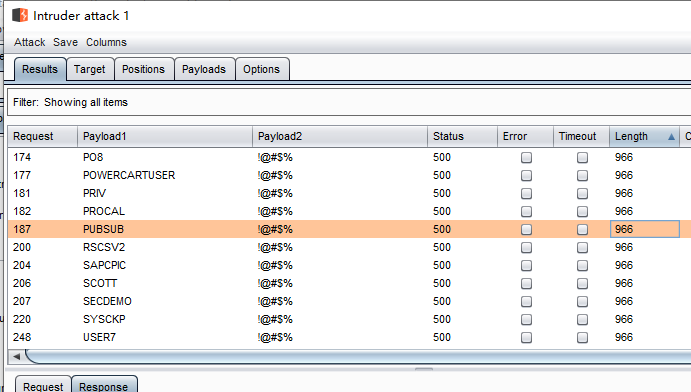Click request number 220
Image resolution: width=691 pixels, height=392 pixels.
click(22, 319)
